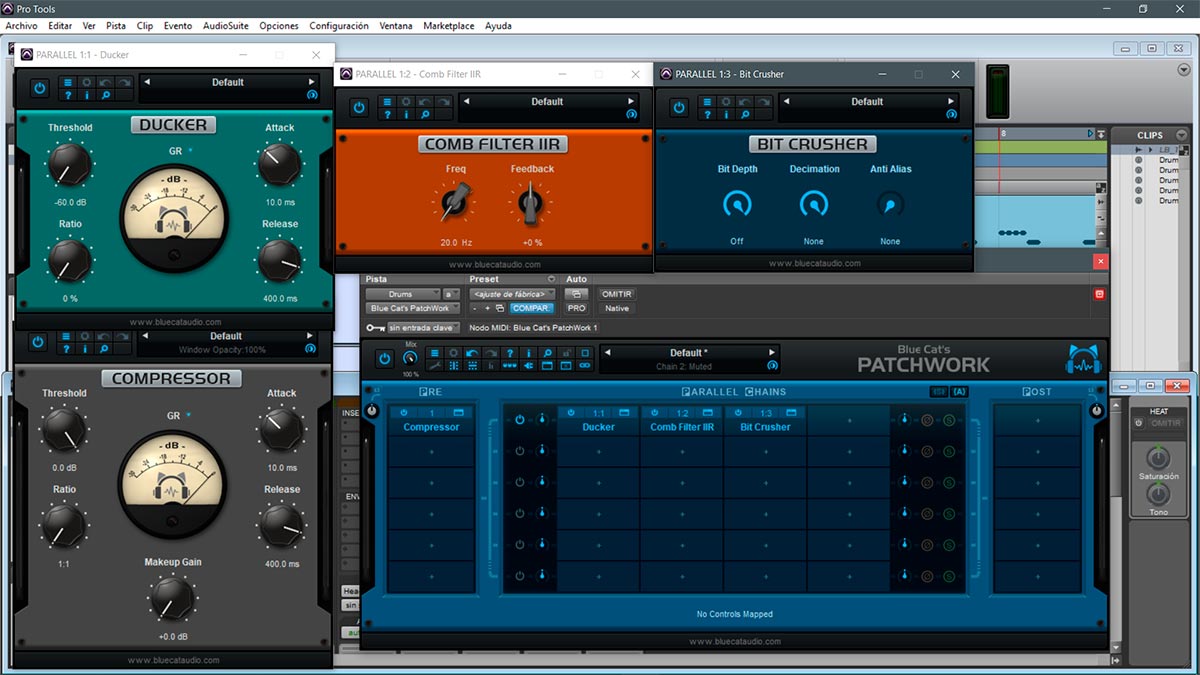Expand the Preset section menu arrow
The image size is (1200, 675).
click(x=551, y=279)
